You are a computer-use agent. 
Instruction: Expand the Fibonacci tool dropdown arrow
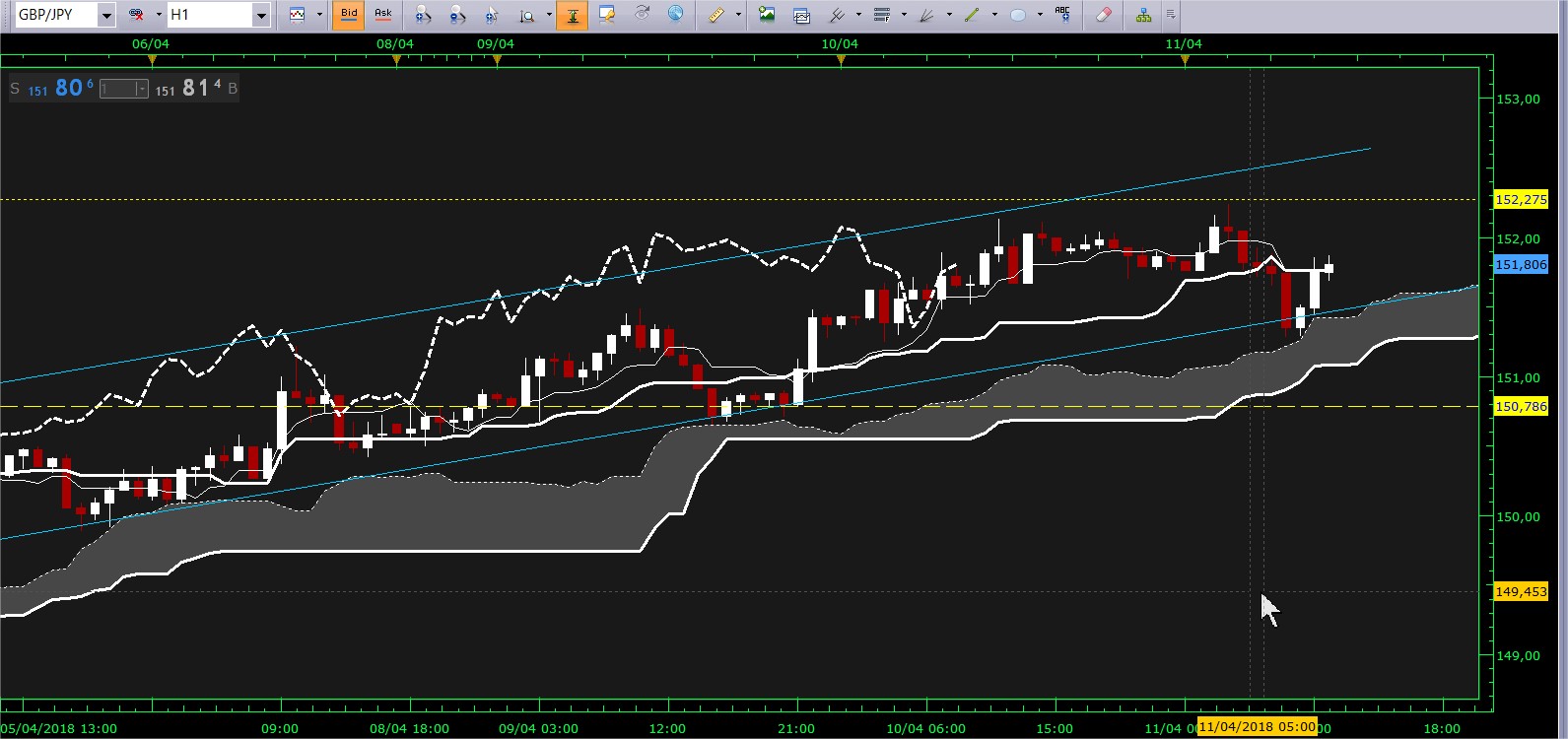pos(904,15)
